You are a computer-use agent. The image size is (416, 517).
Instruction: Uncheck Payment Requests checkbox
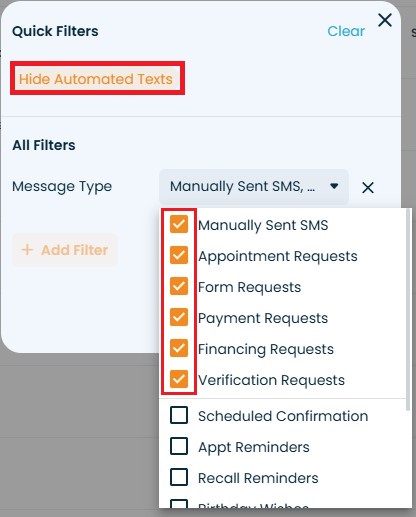click(x=179, y=317)
